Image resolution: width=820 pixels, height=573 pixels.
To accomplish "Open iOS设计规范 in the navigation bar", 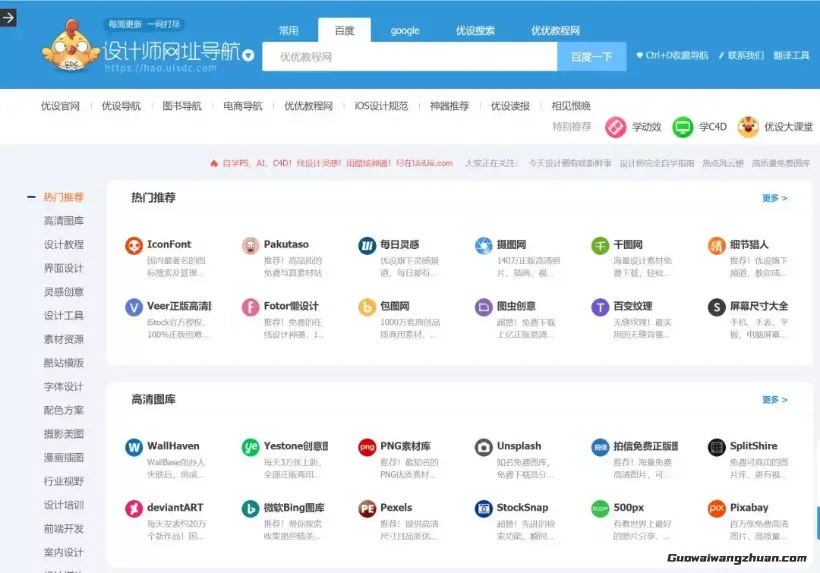I will click(x=381, y=106).
